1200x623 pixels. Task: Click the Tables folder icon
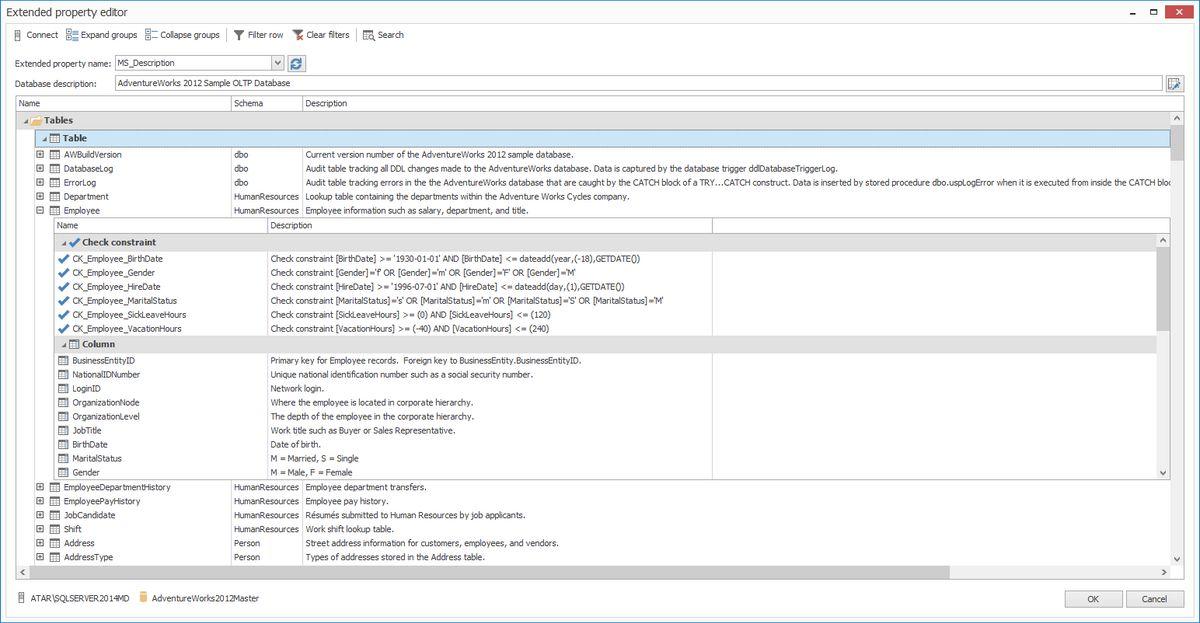pos(36,120)
